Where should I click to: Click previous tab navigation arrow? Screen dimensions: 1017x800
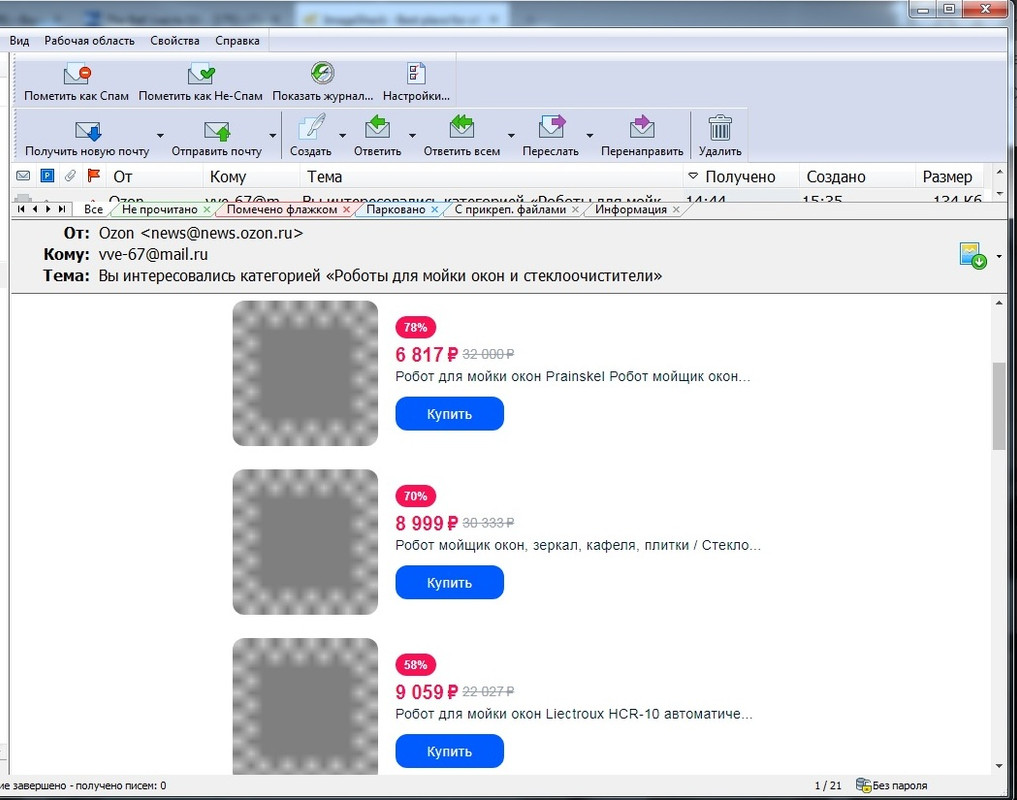point(35,209)
